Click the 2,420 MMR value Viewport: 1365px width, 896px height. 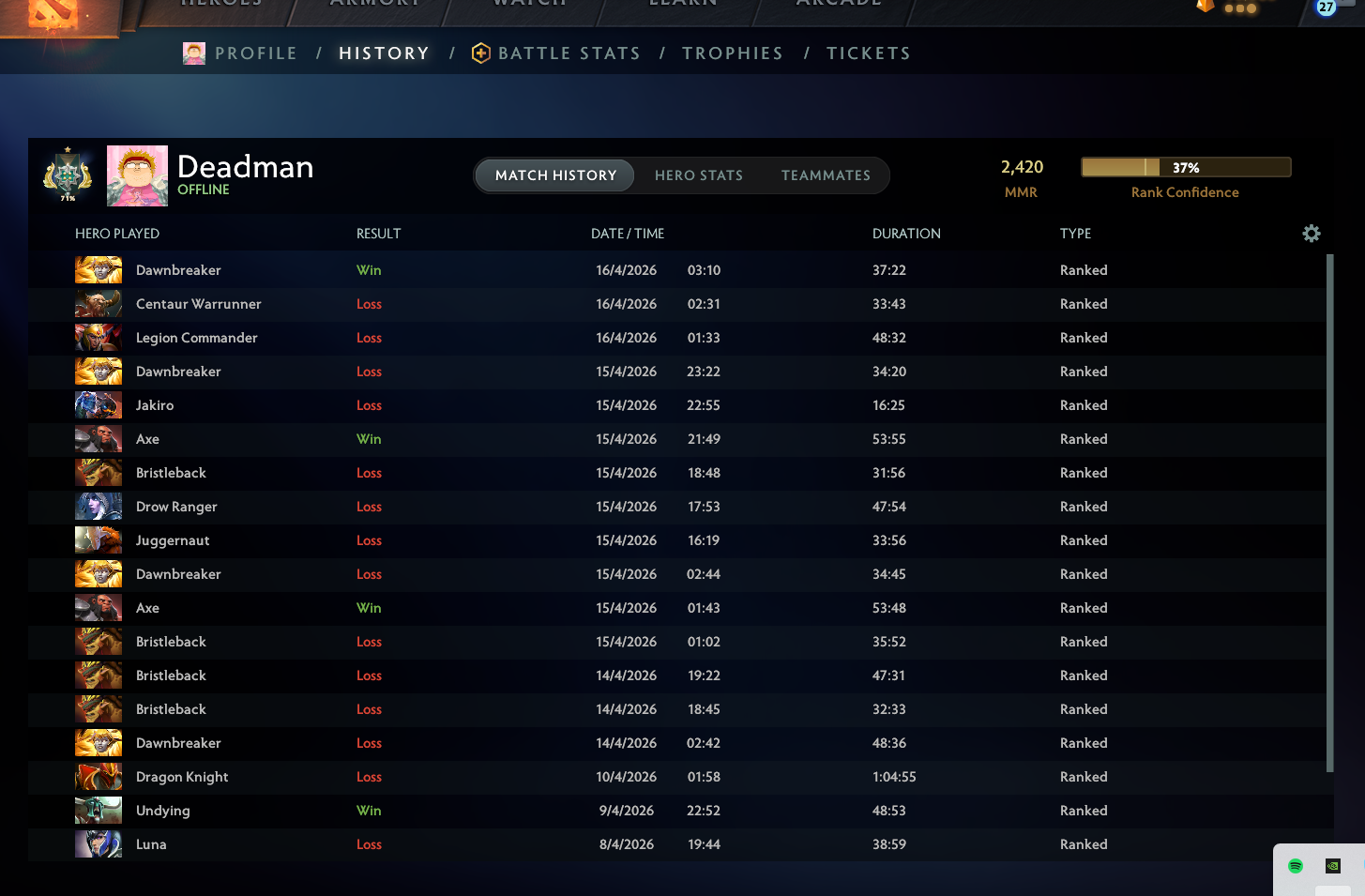pos(1022,167)
